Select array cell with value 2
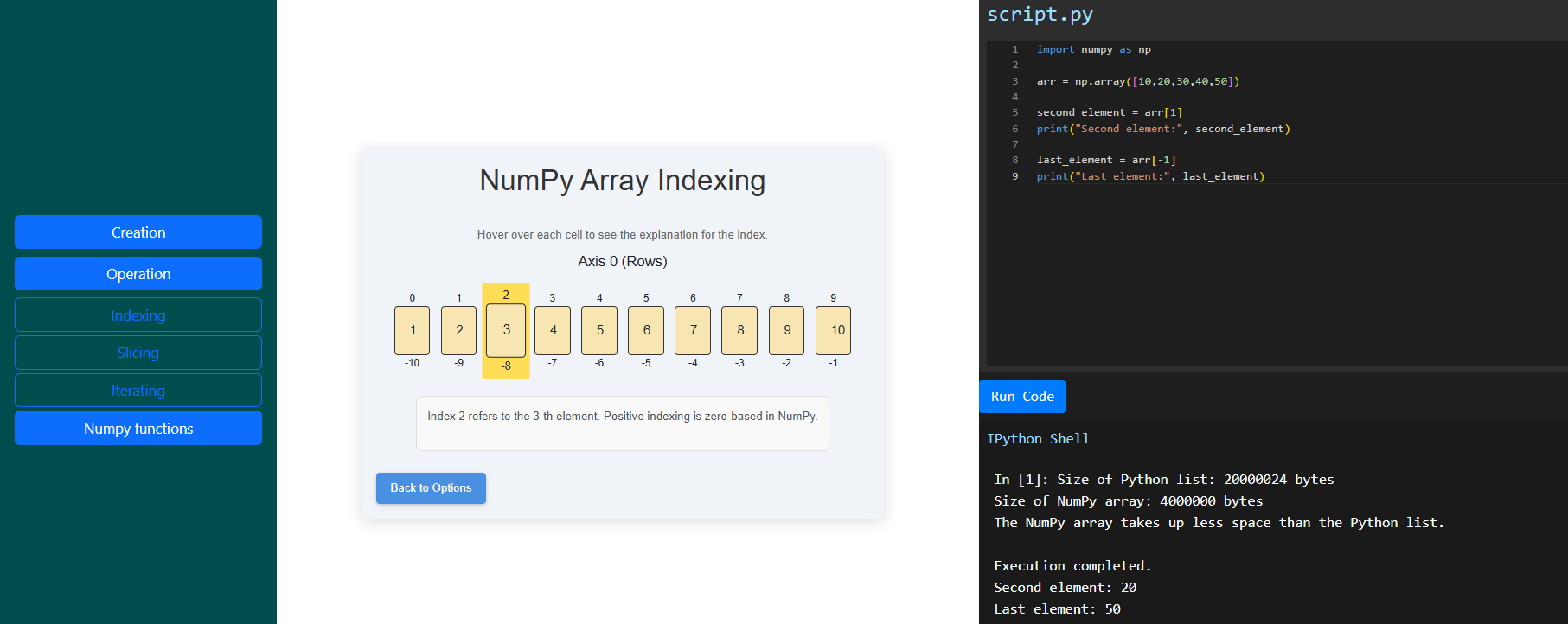The width and height of the screenshot is (1568, 624). click(459, 330)
